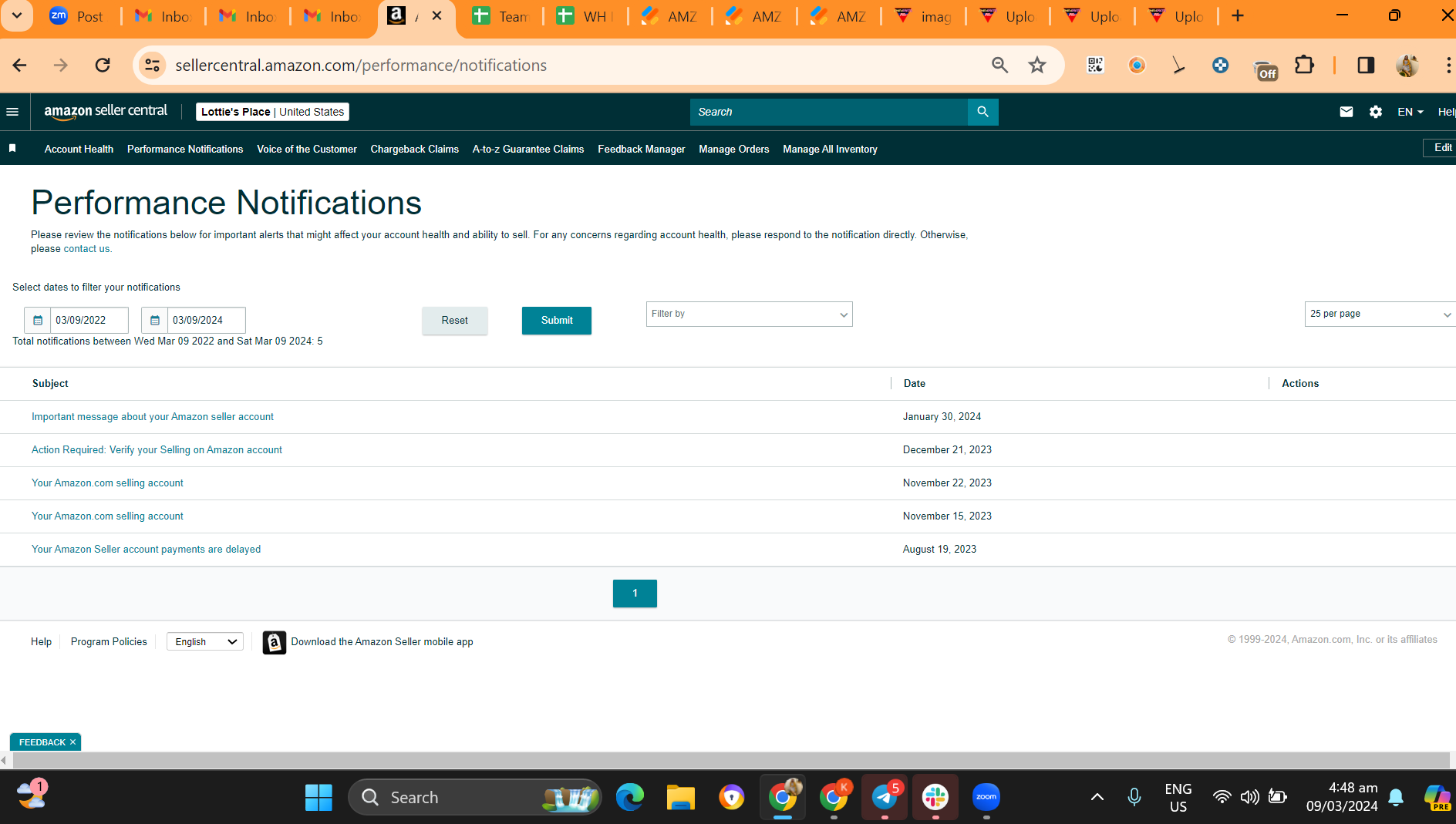Close the FEEDBACK tab with its X
The height and width of the screenshot is (824, 1456).
point(73,742)
